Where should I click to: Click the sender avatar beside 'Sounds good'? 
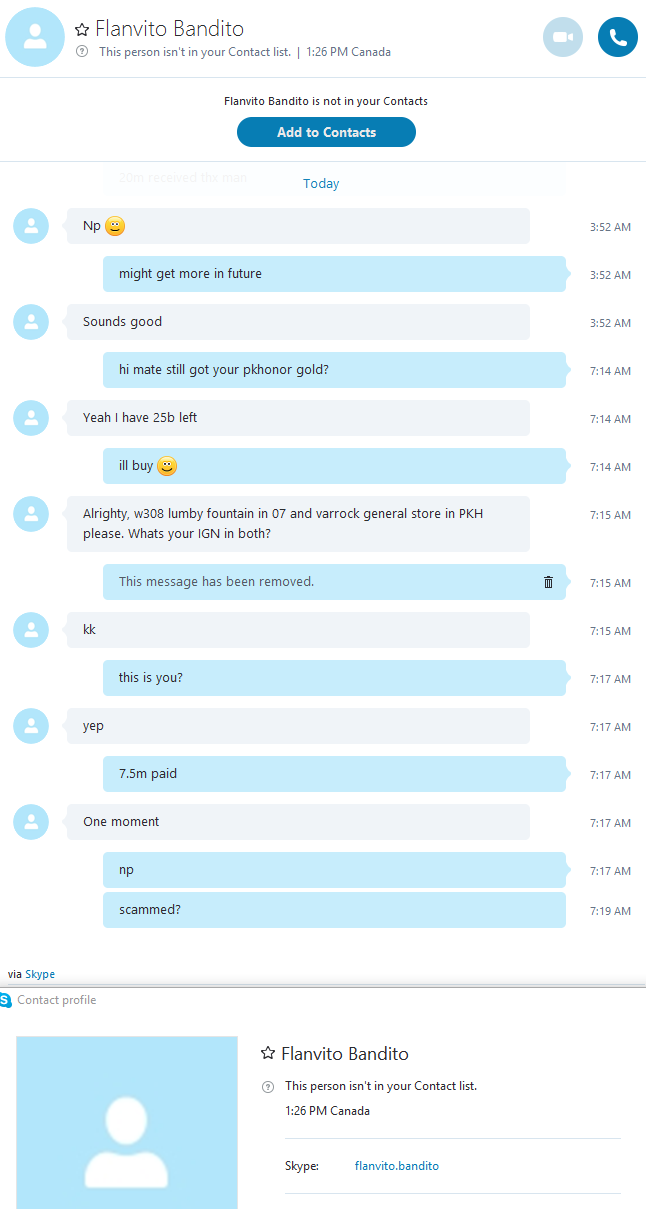click(31, 322)
